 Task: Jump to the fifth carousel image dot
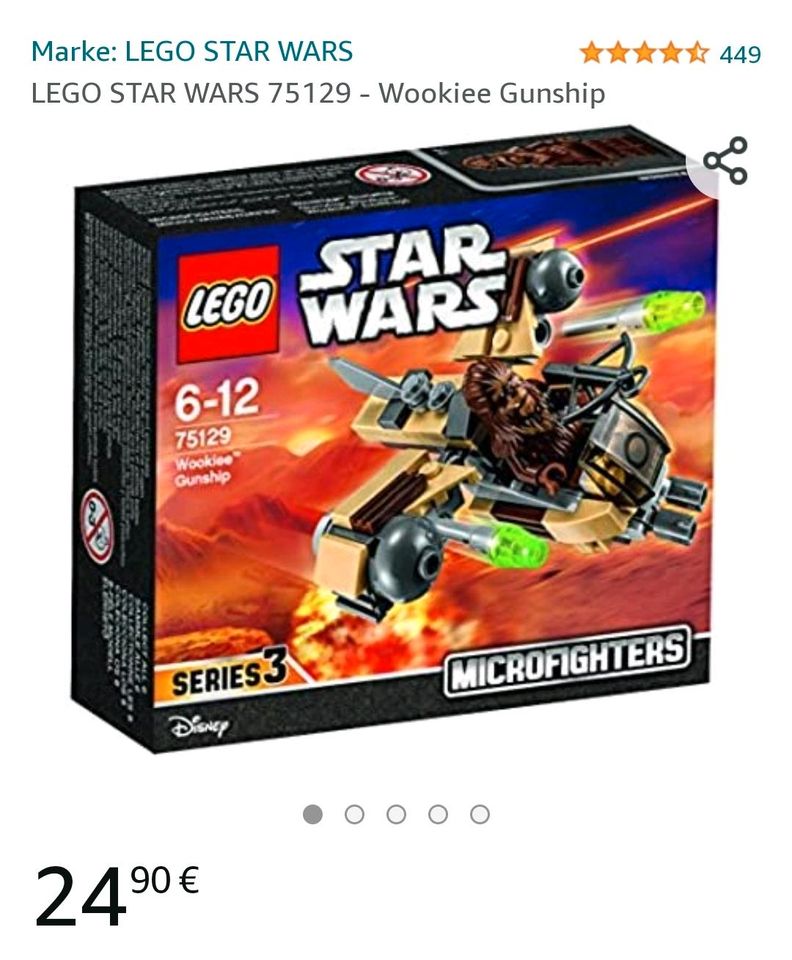[x=479, y=814]
